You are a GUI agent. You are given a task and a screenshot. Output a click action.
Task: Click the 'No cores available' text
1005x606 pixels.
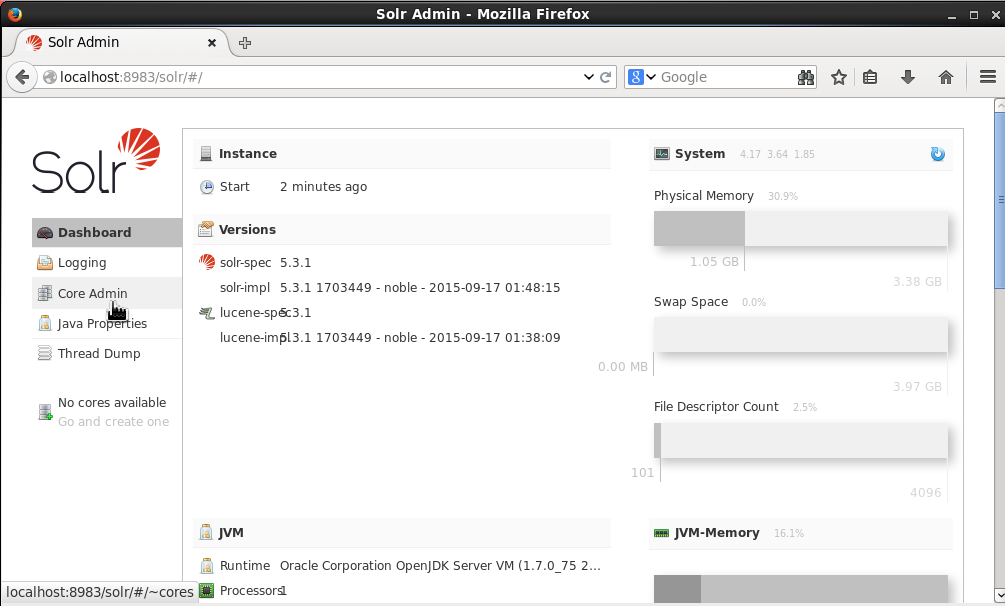click(x=112, y=403)
